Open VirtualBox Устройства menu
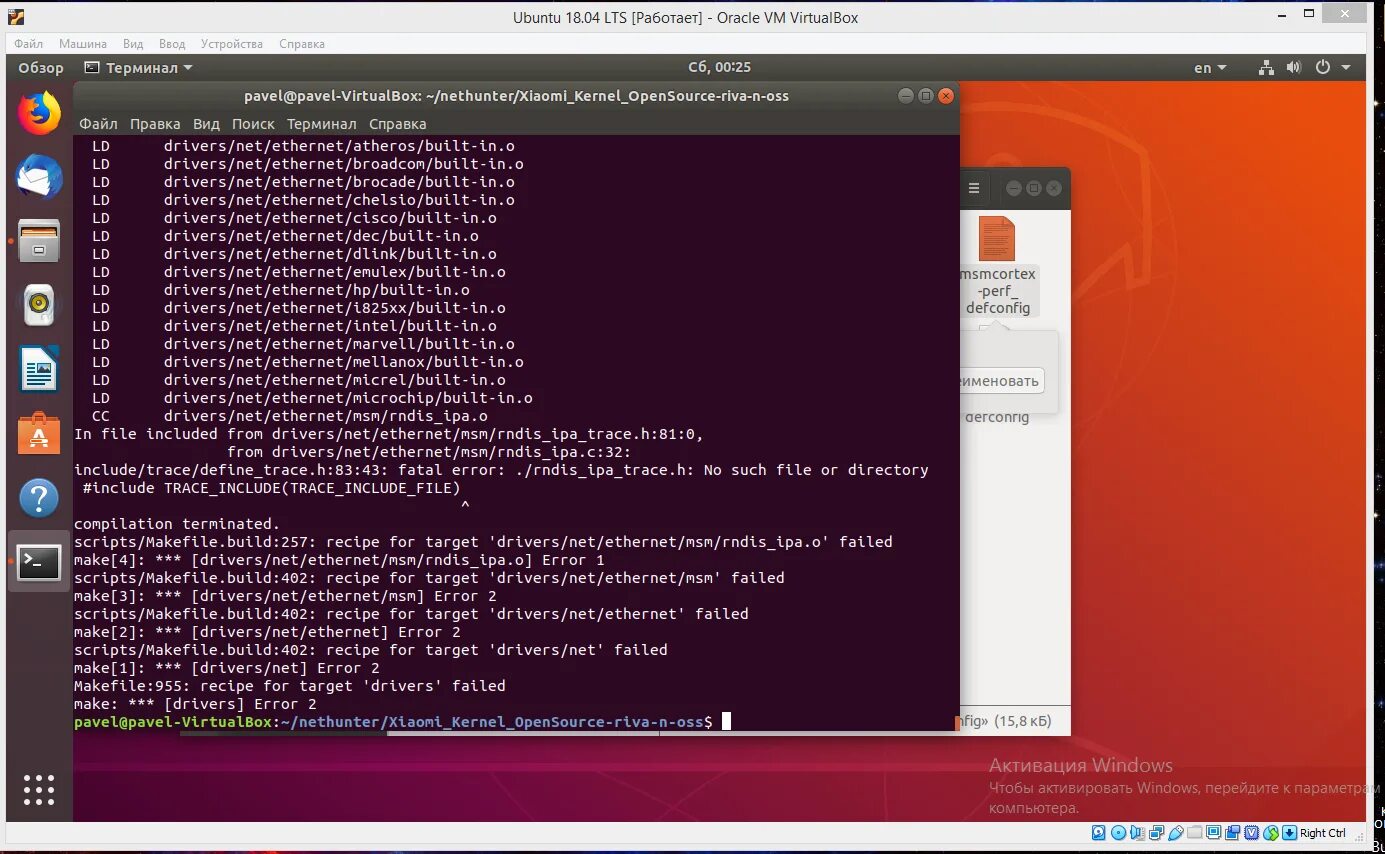This screenshot has height=854, width=1385. 232,44
